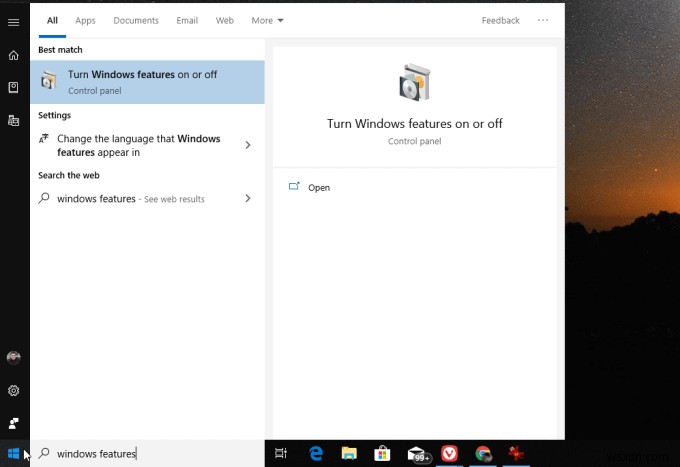Click the language settings icon
The width and height of the screenshot is (680, 467).
[x=43, y=138]
